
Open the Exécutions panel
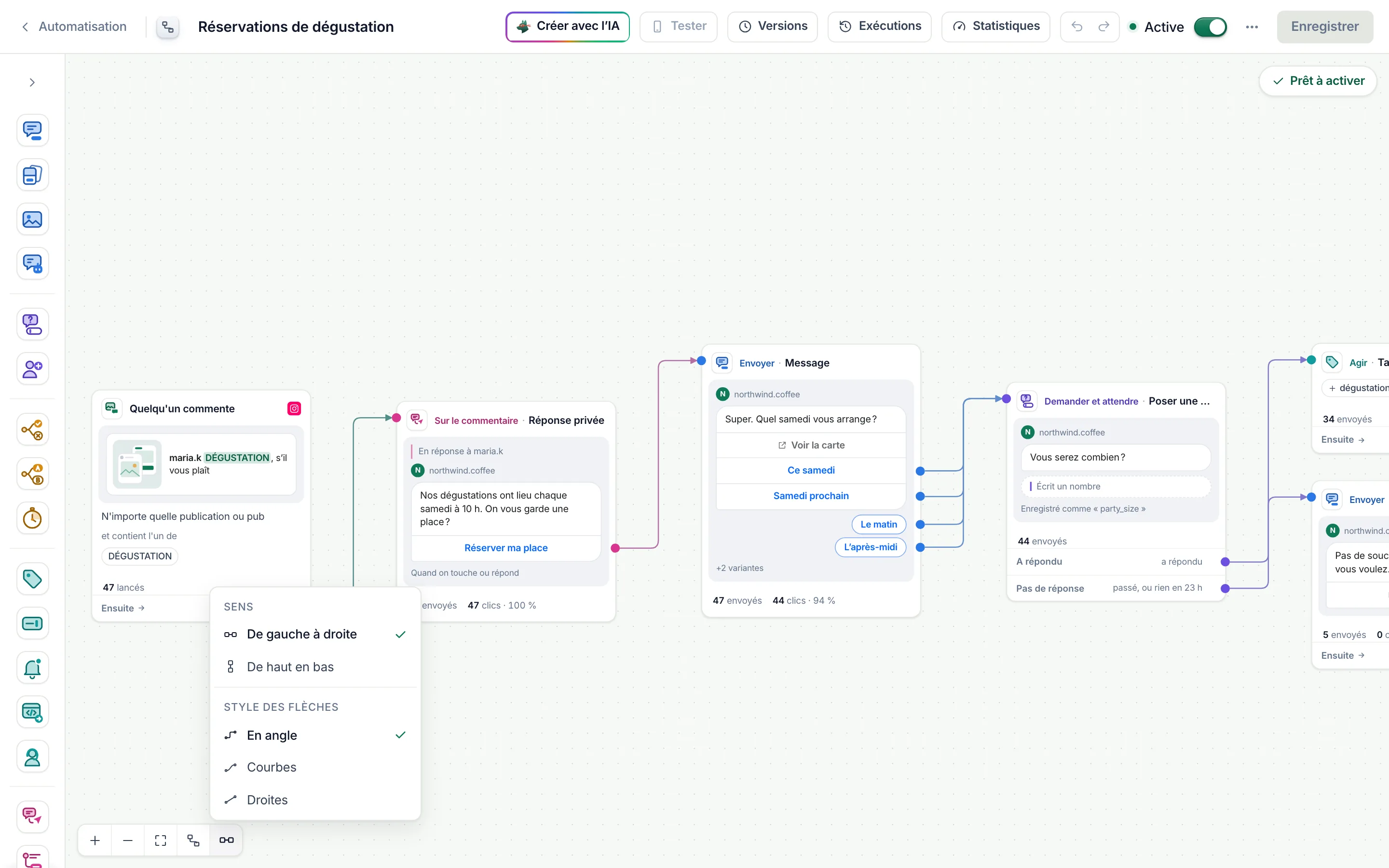(x=879, y=27)
